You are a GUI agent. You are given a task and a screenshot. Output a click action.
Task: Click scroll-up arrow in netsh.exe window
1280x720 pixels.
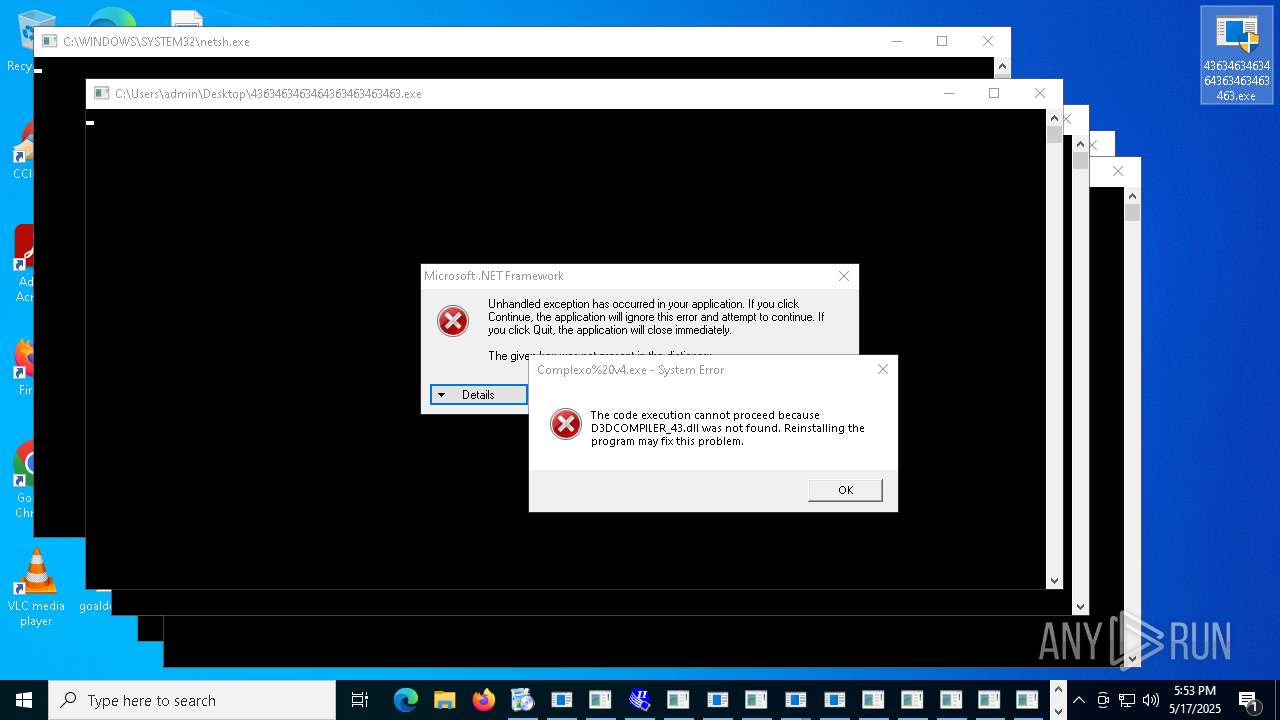[x=1002, y=66]
